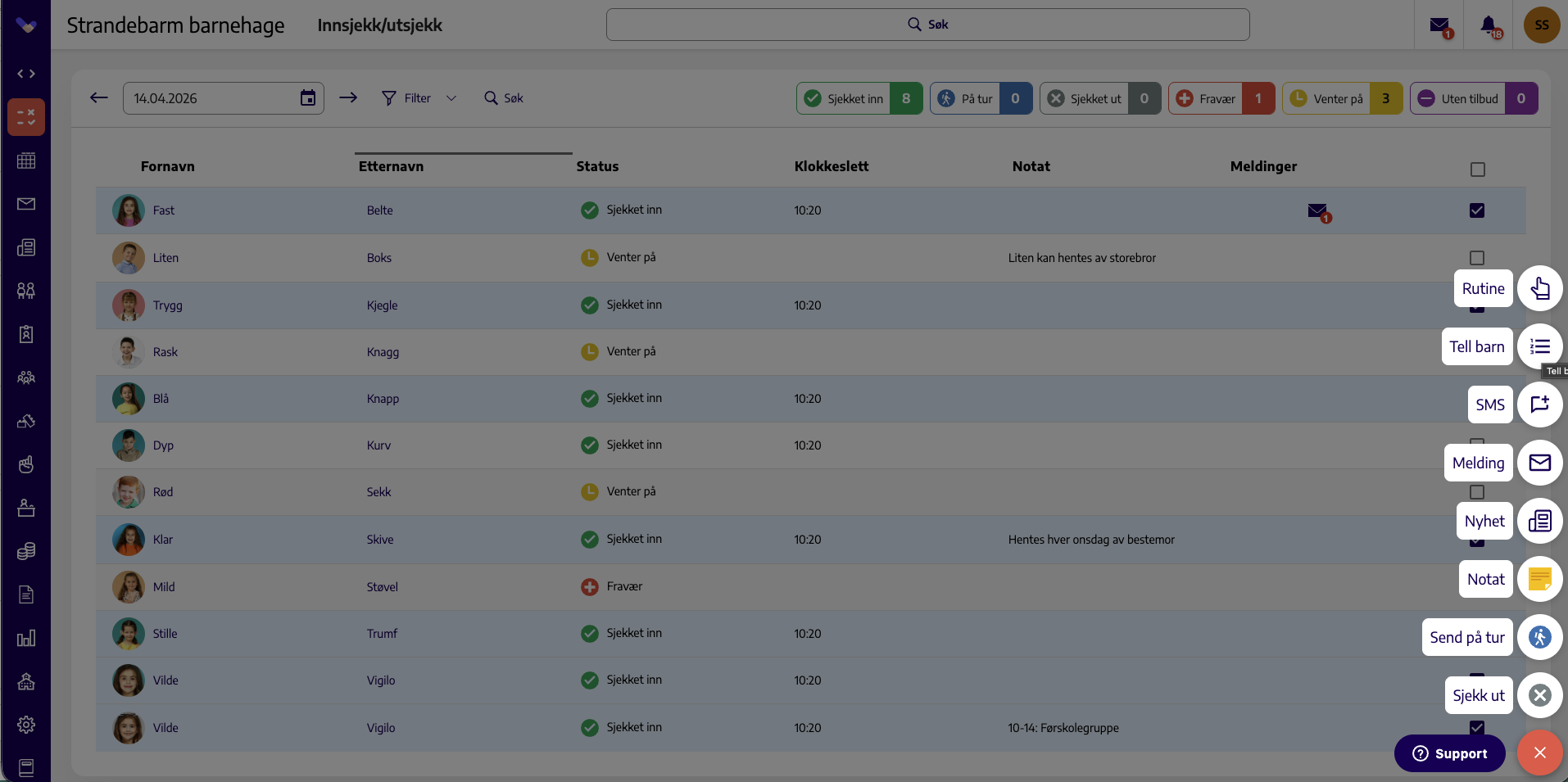Click the top global Søk search field
This screenshot has width=1568, height=782.
(x=927, y=25)
